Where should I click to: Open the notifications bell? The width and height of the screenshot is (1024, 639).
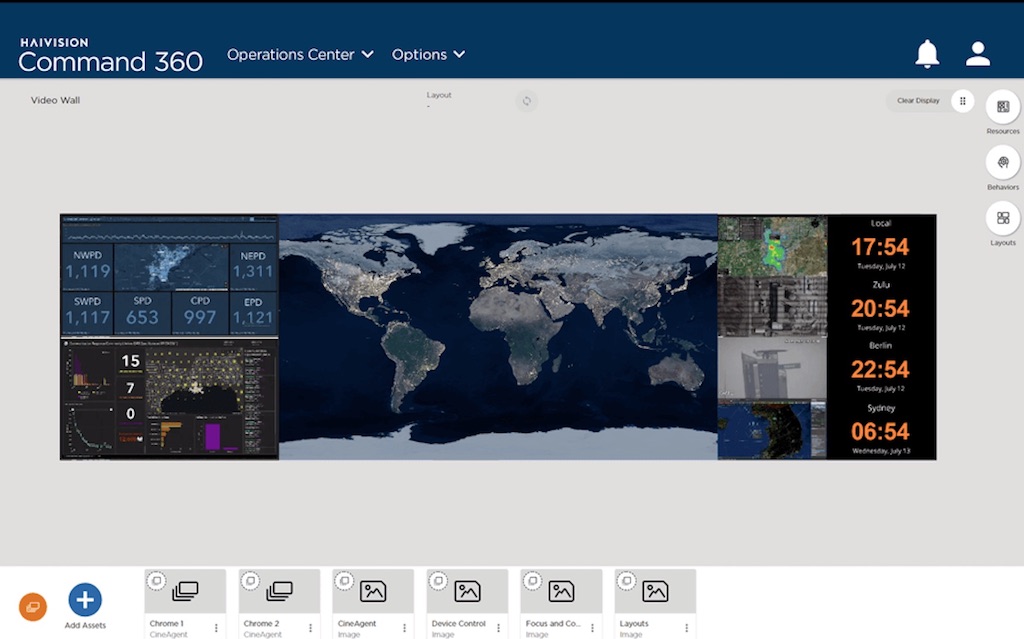coord(927,54)
